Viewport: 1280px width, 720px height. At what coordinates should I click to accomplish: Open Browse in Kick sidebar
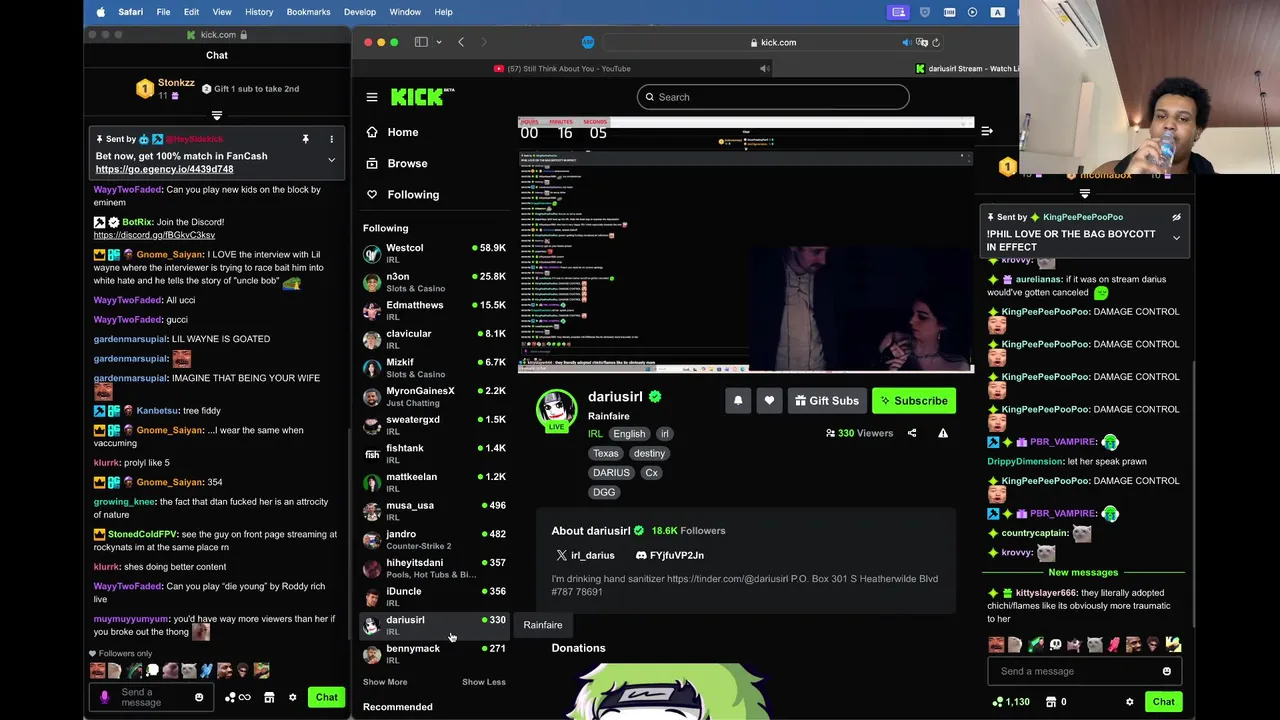396,163
